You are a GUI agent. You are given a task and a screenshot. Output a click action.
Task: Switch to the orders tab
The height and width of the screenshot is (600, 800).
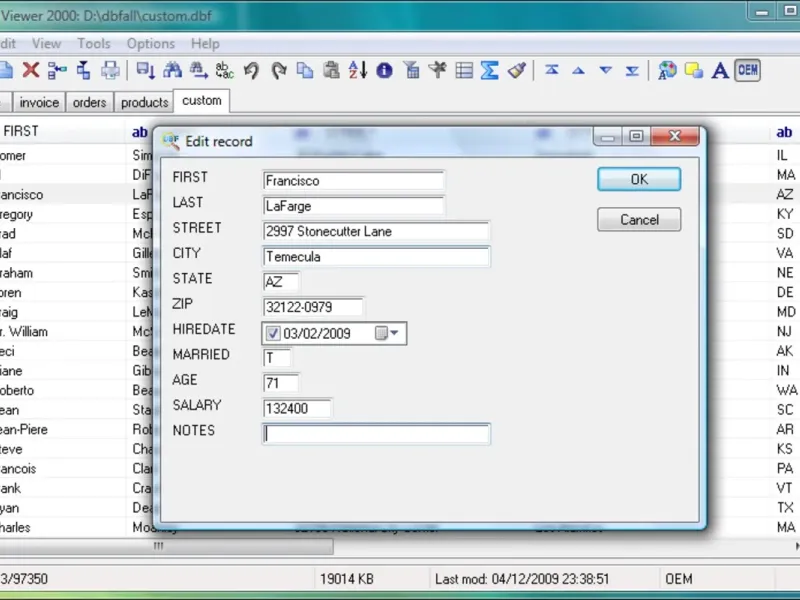point(89,103)
